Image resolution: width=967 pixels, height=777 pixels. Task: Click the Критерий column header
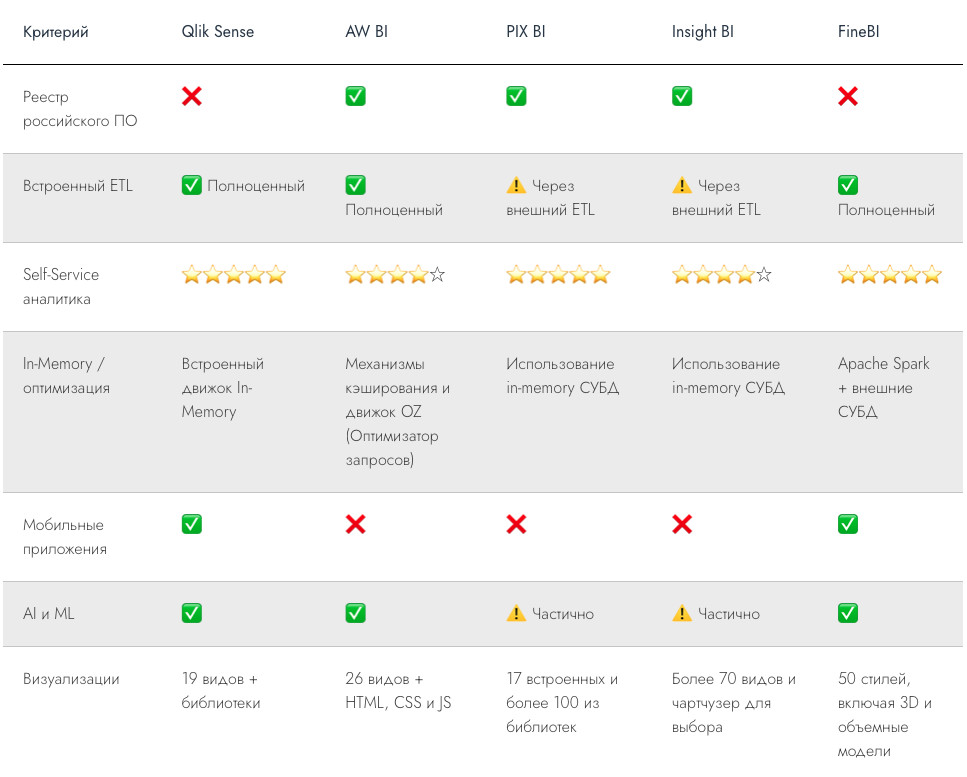coord(56,31)
